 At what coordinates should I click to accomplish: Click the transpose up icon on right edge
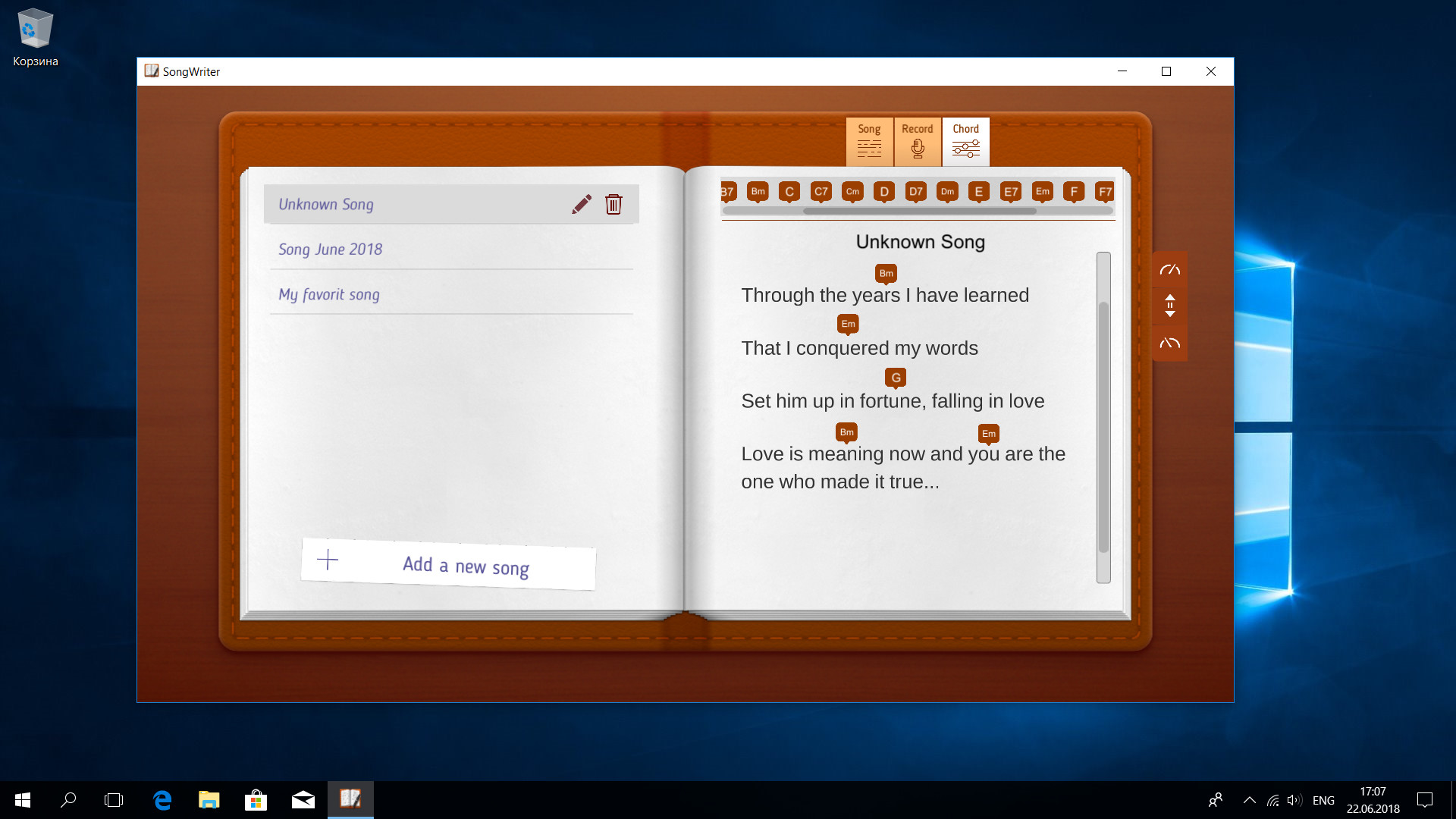coord(1169,306)
